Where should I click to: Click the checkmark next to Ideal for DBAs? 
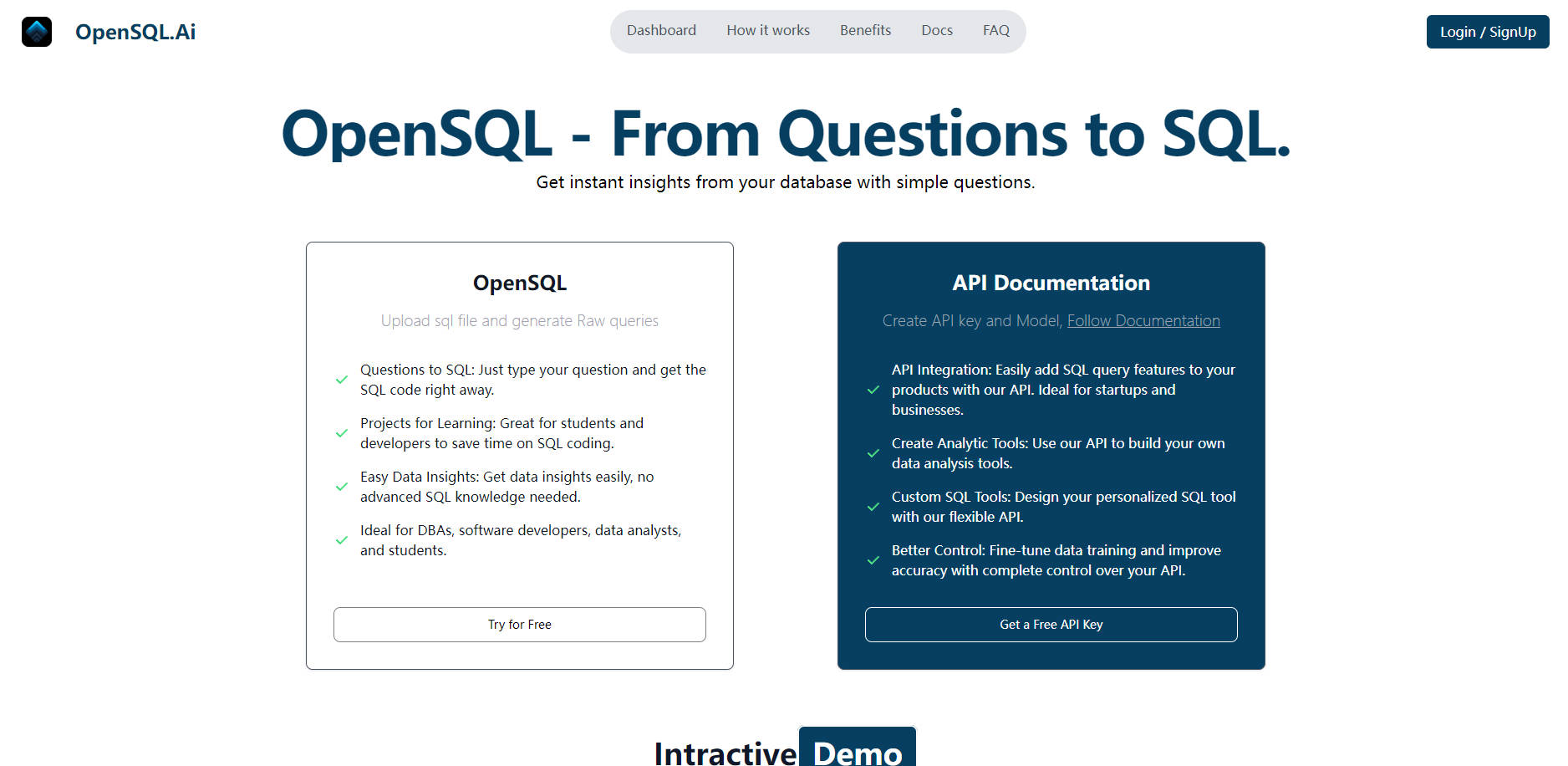point(341,539)
